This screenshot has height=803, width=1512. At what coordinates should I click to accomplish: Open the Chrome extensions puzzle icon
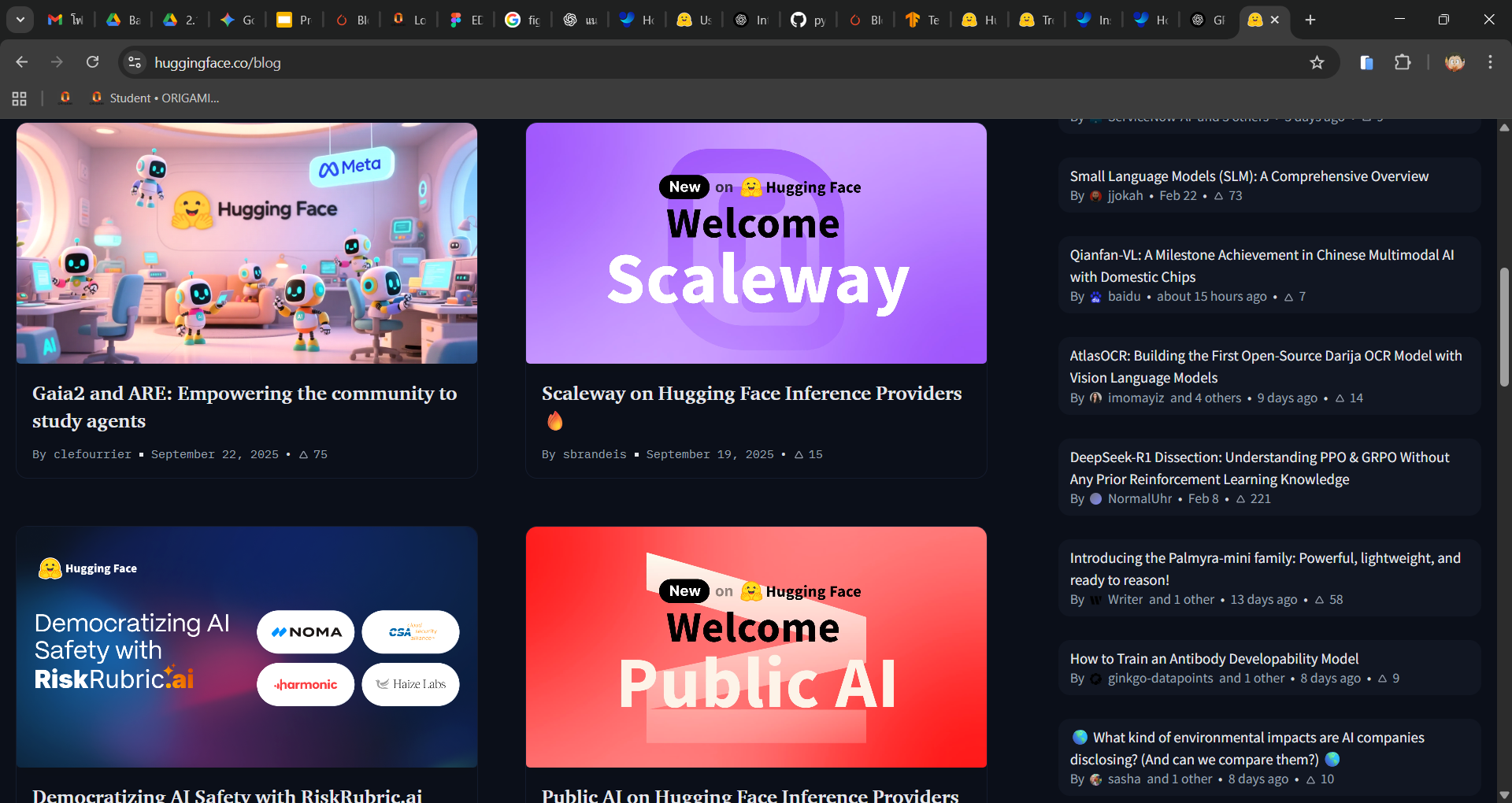tap(1403, 63)
